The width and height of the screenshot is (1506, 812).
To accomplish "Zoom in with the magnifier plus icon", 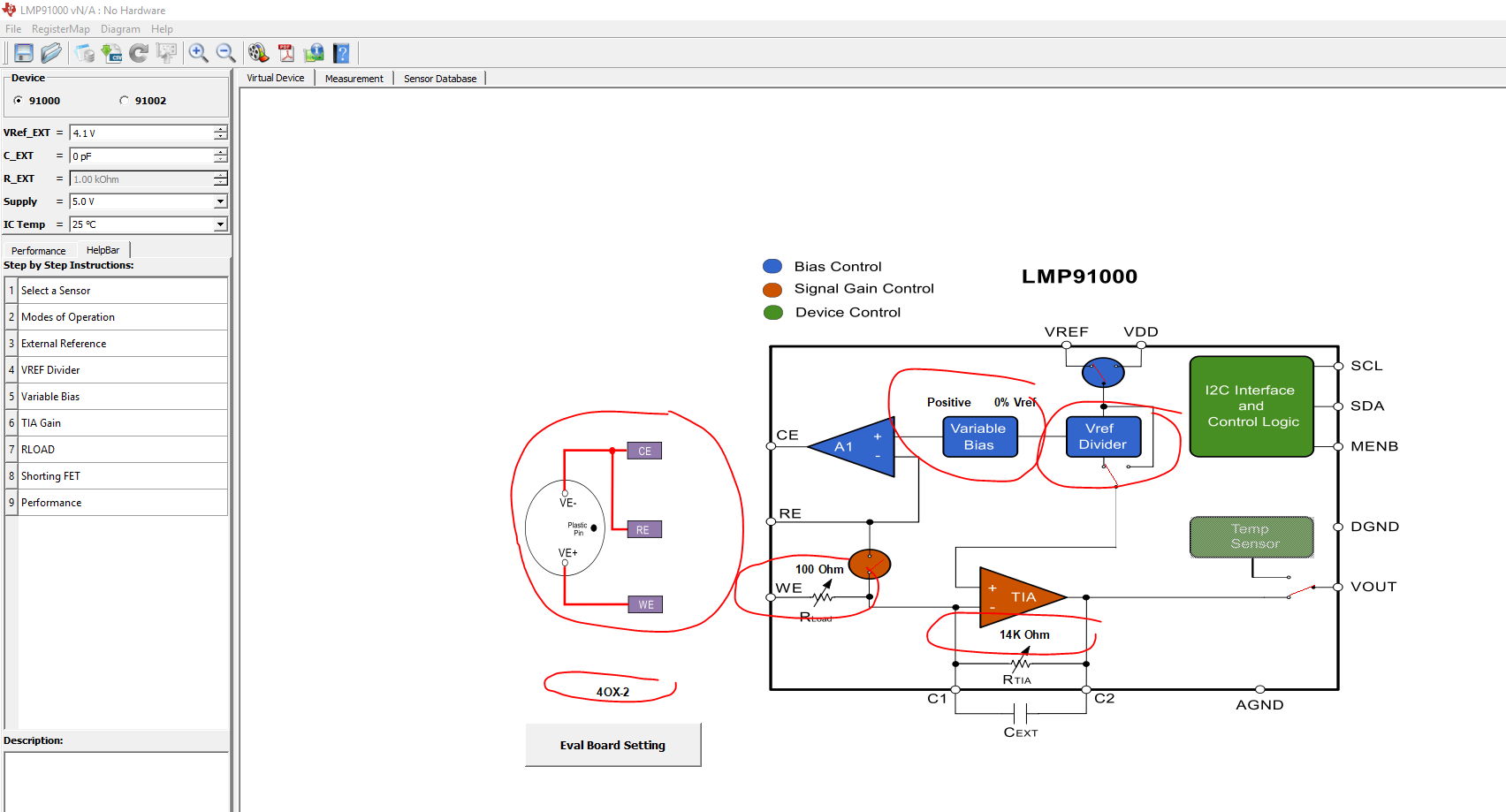I will 199,53.
